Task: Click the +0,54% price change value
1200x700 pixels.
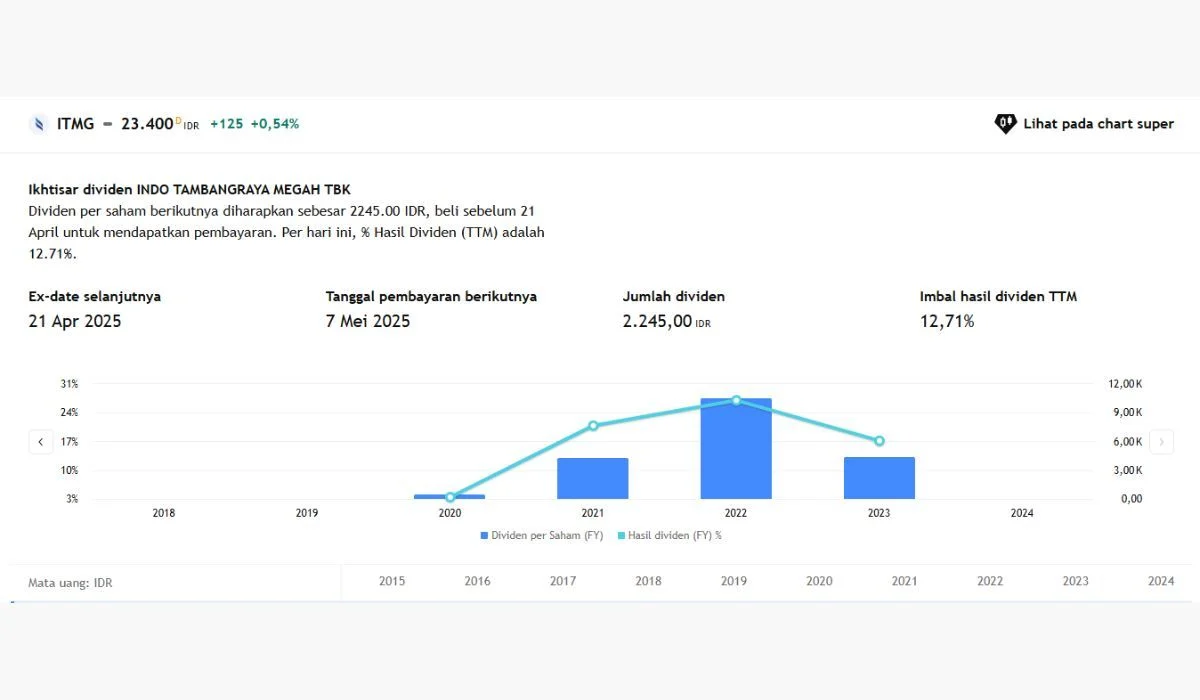Action: [272, 124]
